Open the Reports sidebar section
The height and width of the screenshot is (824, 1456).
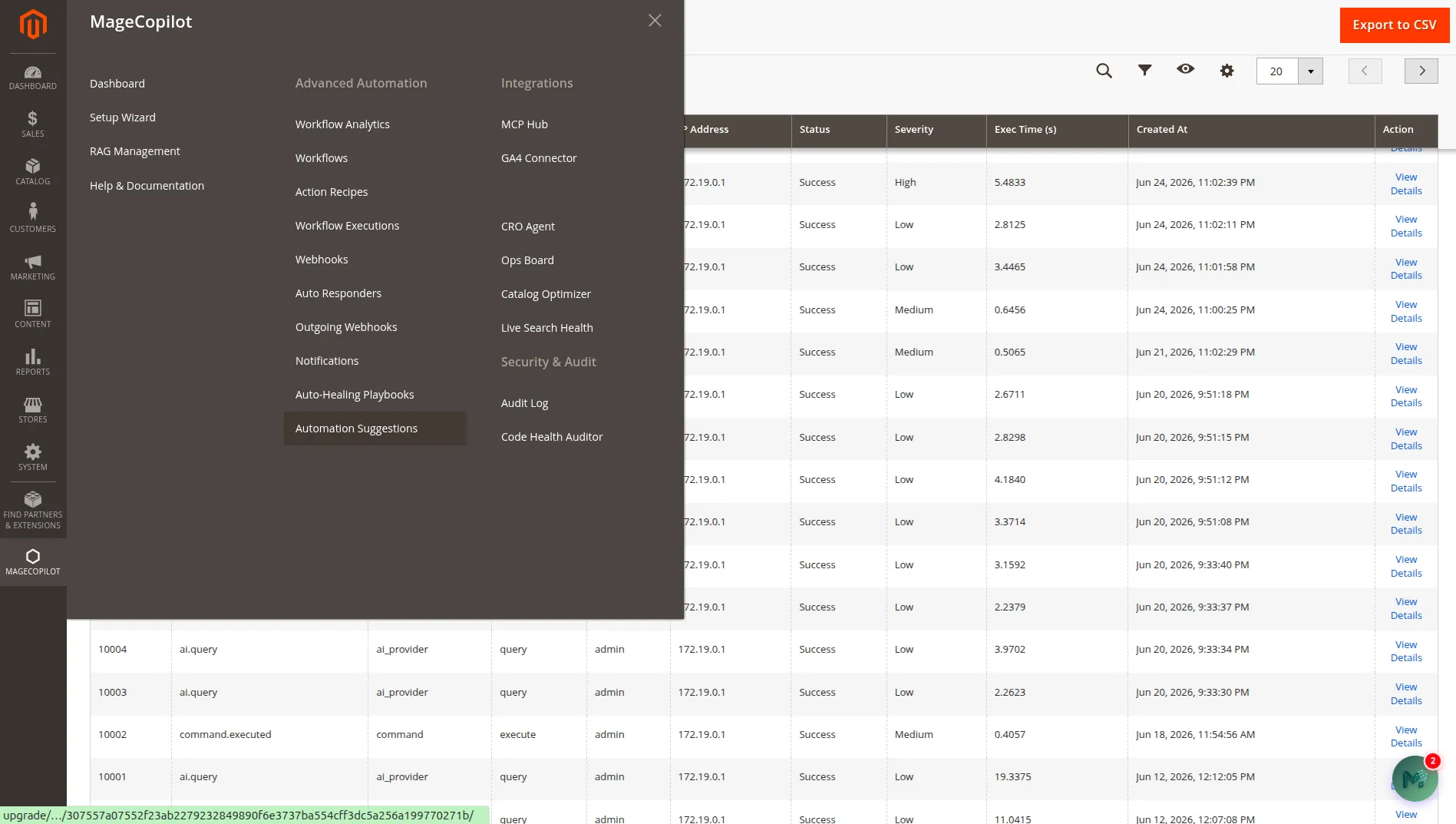click(33, 362)
